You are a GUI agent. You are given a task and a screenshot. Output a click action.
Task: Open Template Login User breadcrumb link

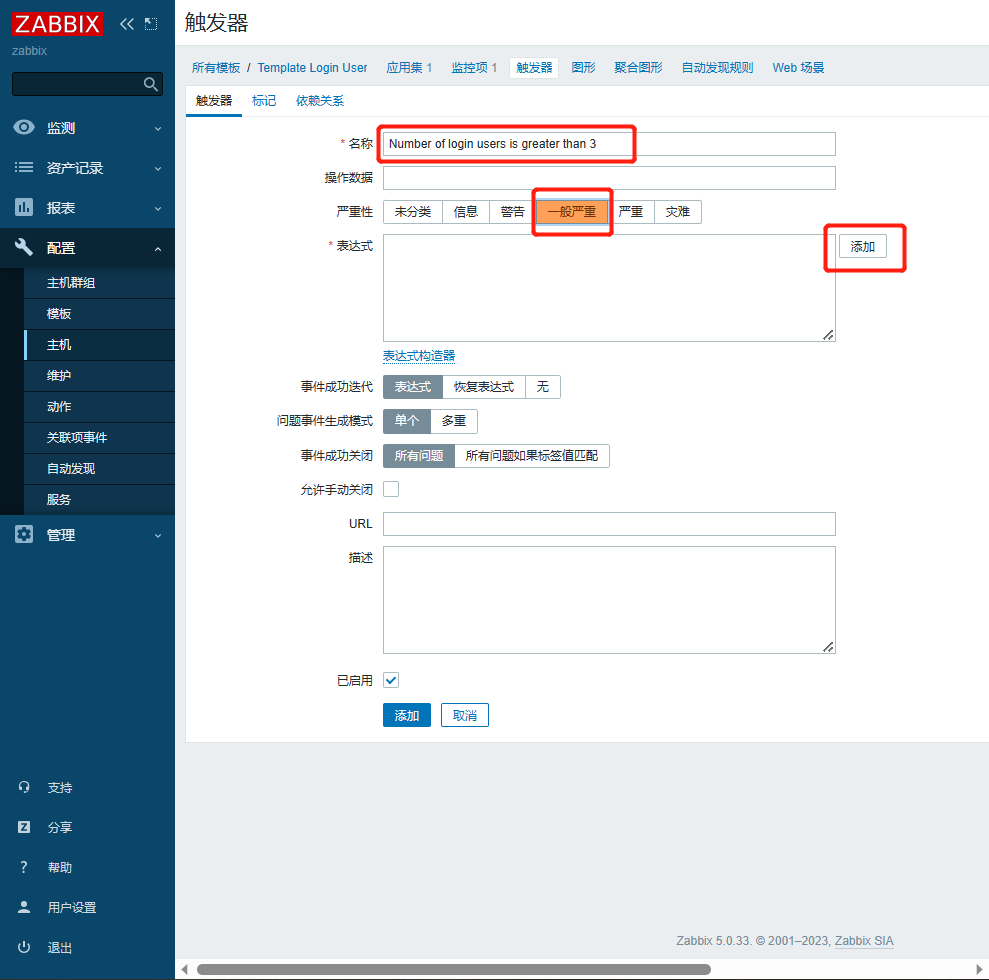coord(312,67)
